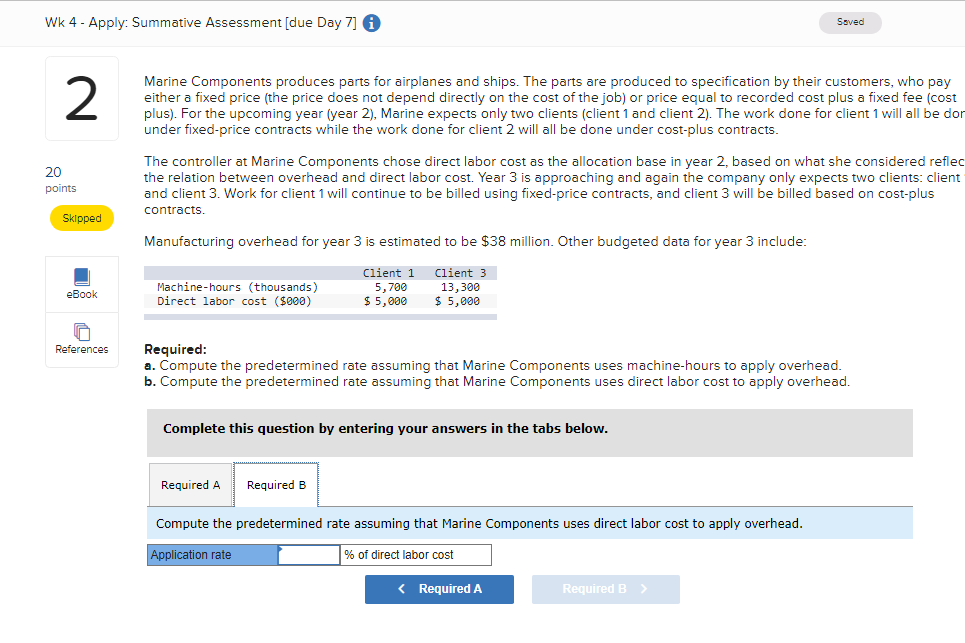
Task: Click the Saved status pill
Action: click(x=850, y=22)
